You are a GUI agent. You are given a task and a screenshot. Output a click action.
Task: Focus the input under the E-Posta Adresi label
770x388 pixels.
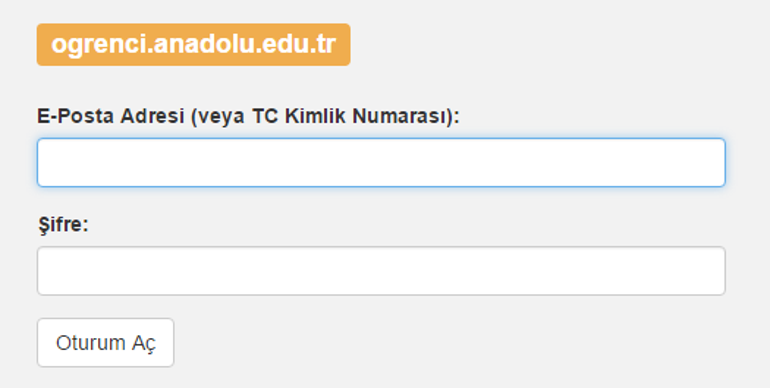tap(381, 163)
